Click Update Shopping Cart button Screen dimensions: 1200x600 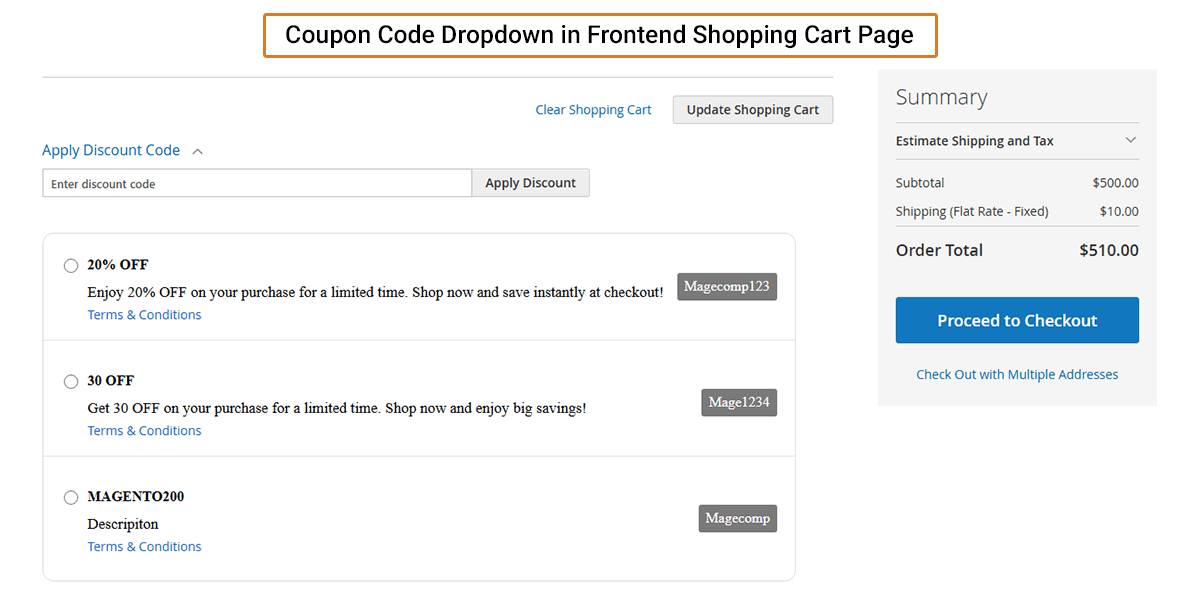752,110
